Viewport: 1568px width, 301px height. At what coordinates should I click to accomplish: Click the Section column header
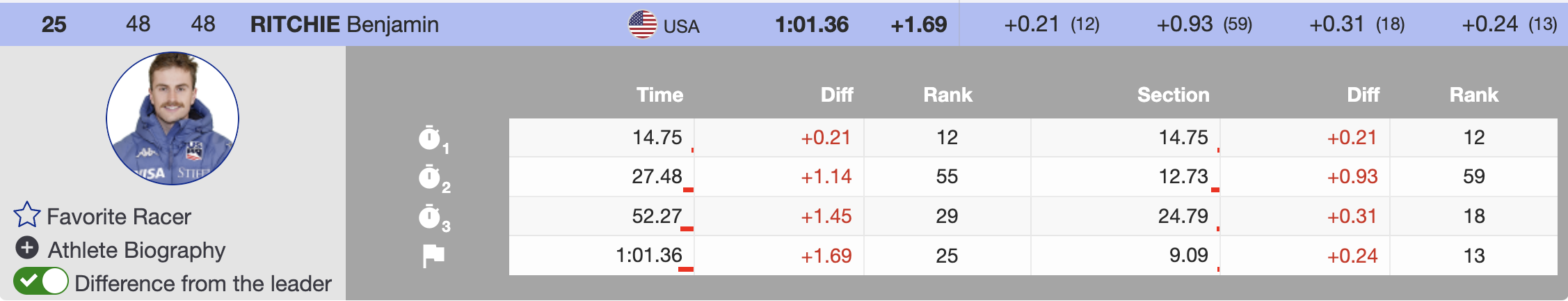point(1173,95)
